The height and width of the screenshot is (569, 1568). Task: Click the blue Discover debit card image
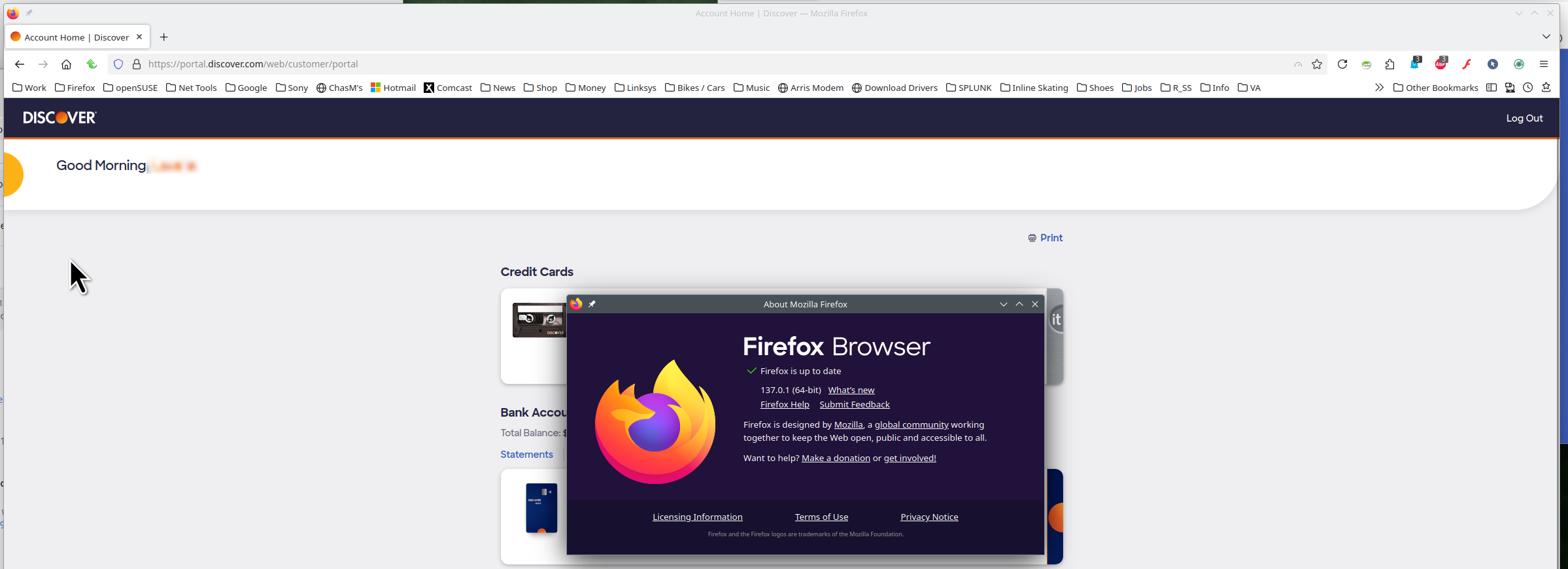pos(541,508)
